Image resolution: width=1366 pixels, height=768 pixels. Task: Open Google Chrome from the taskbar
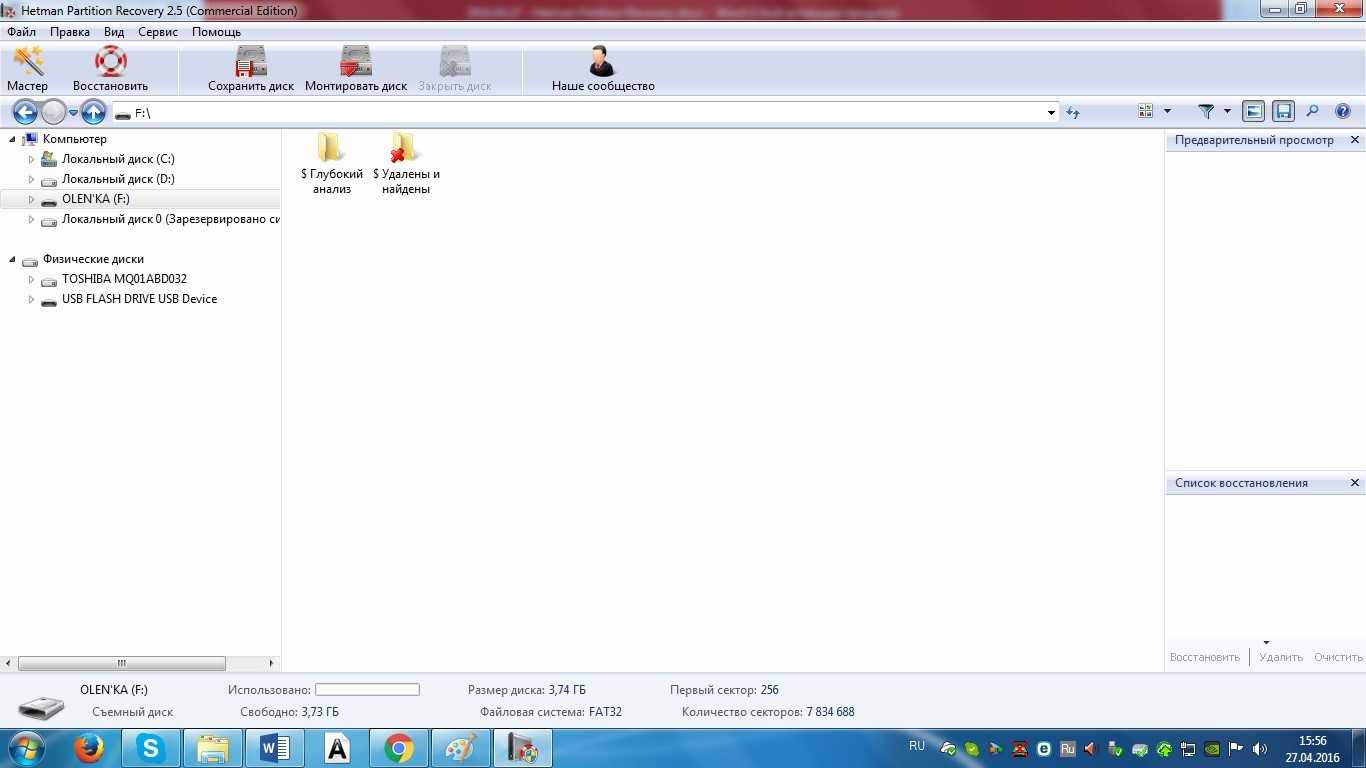click(x=398, y=748)
